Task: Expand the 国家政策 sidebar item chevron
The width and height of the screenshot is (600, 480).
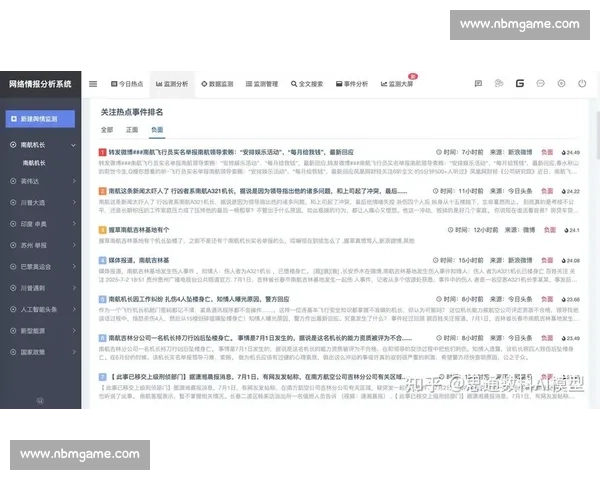Action: (74, 352)
